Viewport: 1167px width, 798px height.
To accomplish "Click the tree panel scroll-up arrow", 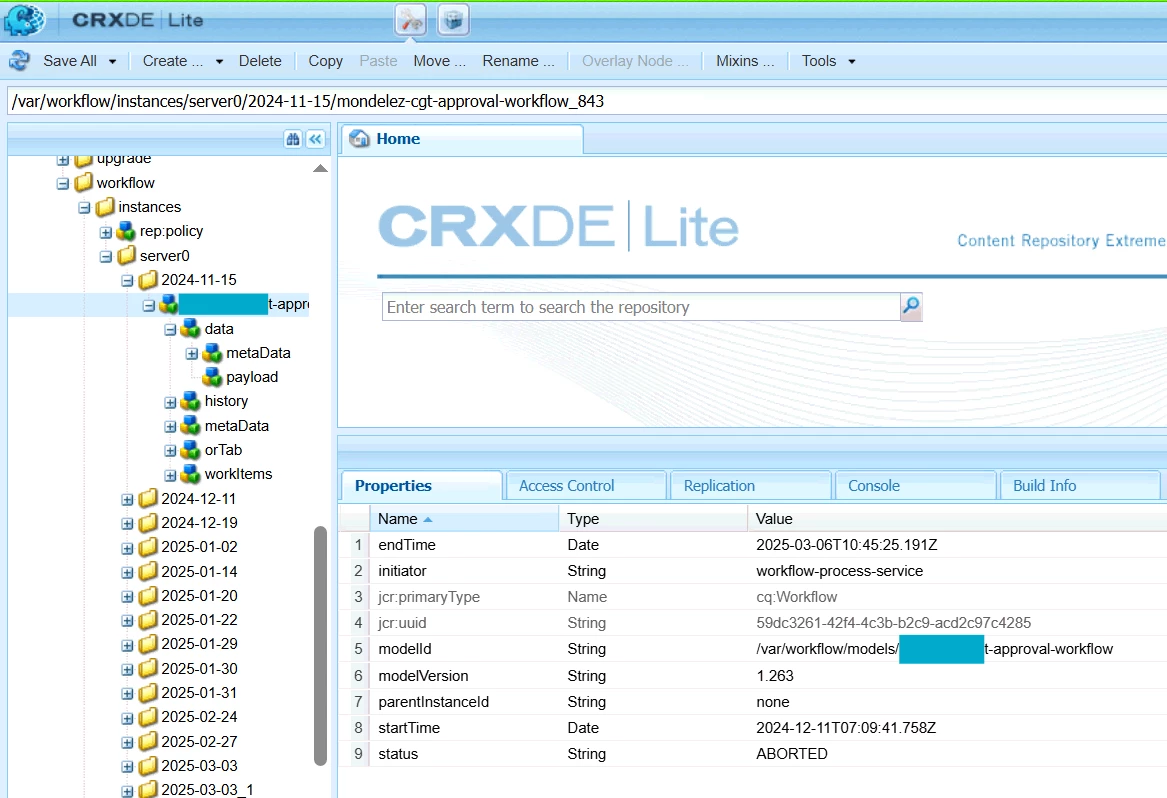I will (x=320, y=168).
